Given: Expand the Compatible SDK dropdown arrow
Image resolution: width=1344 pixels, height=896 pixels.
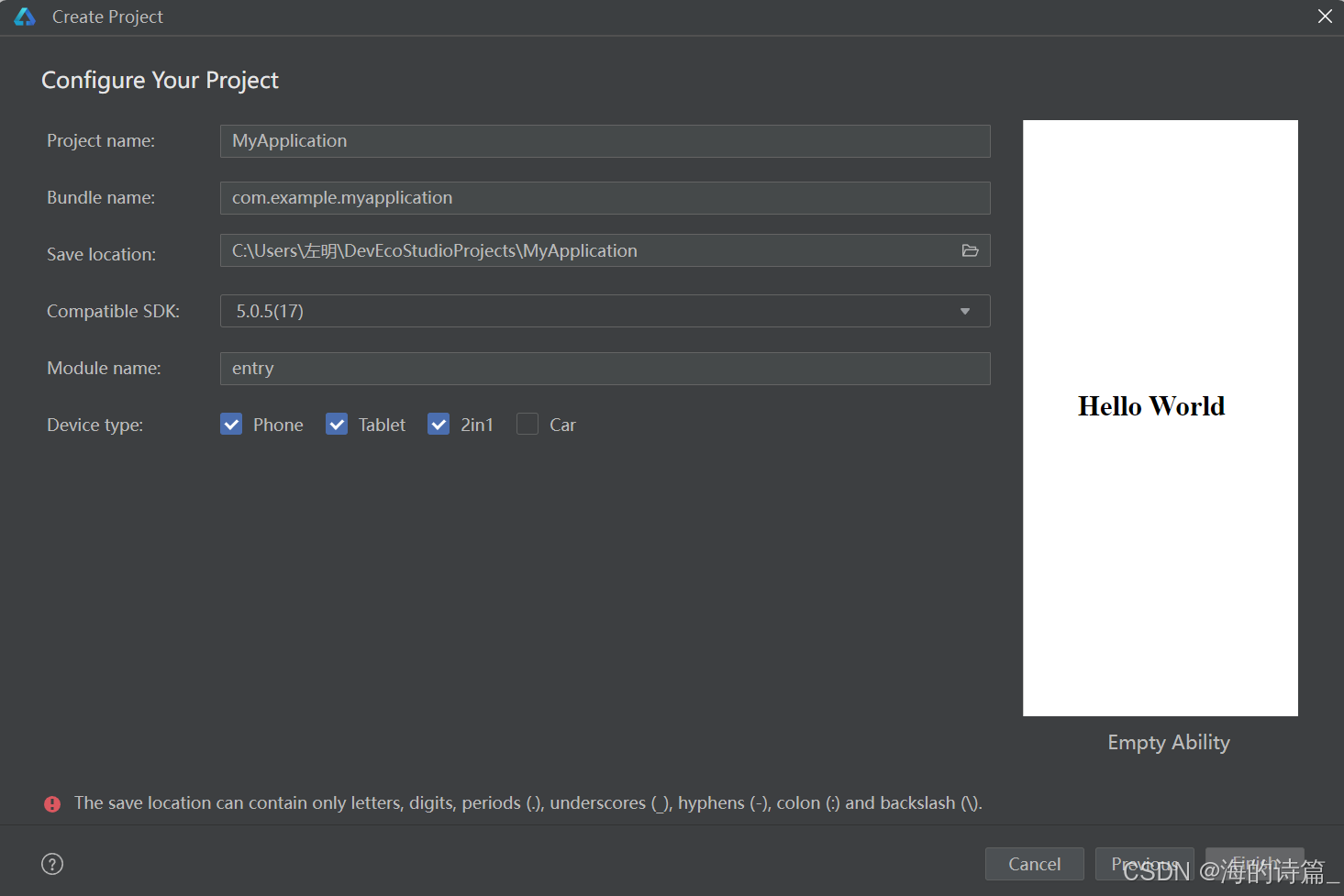Looking at the screenshot, I should click(965, 311).
